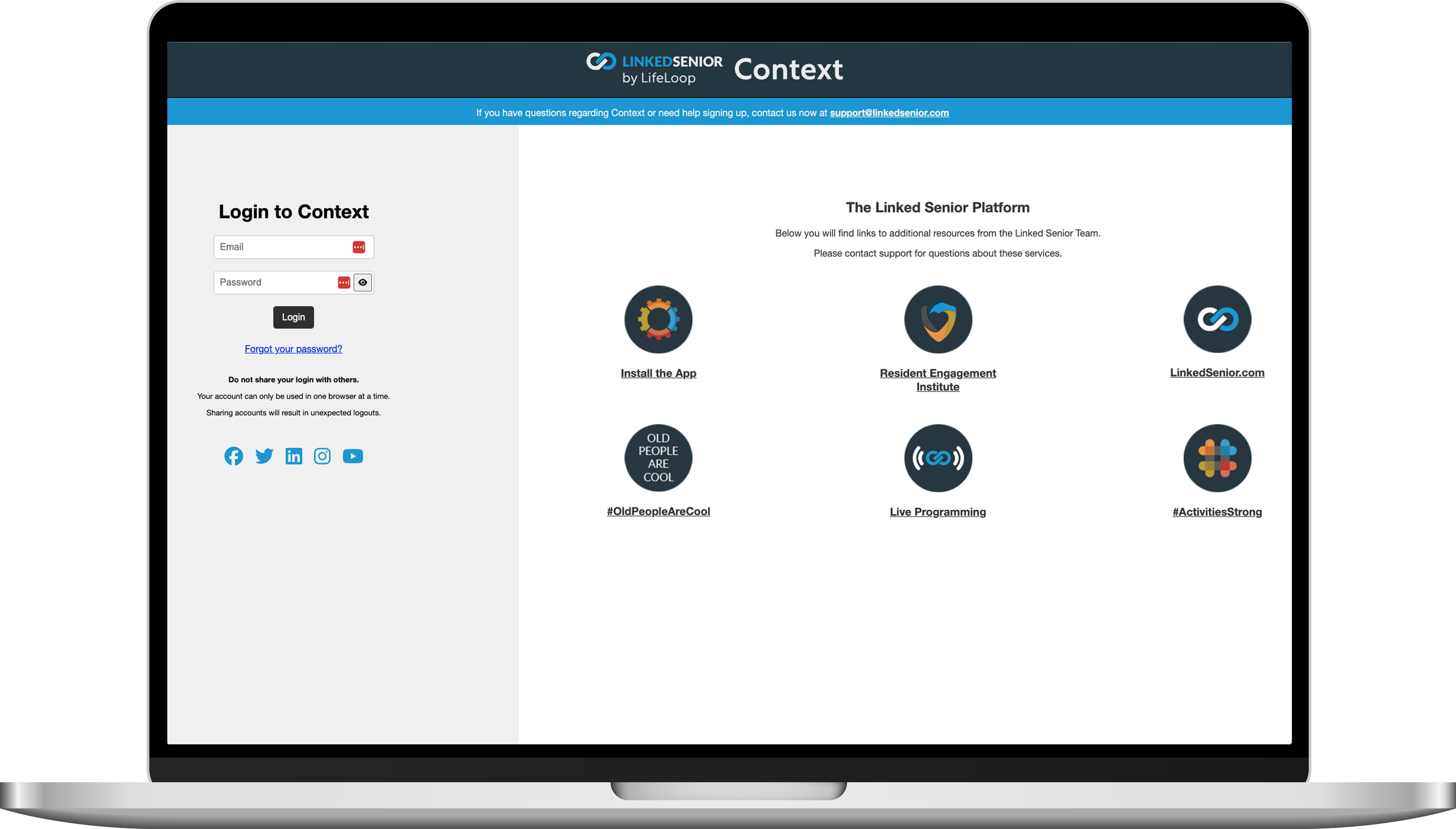Click the Resident Engagement Institute shield icon
This screenshot has width=1456, height=829.
tap(938, 319)
